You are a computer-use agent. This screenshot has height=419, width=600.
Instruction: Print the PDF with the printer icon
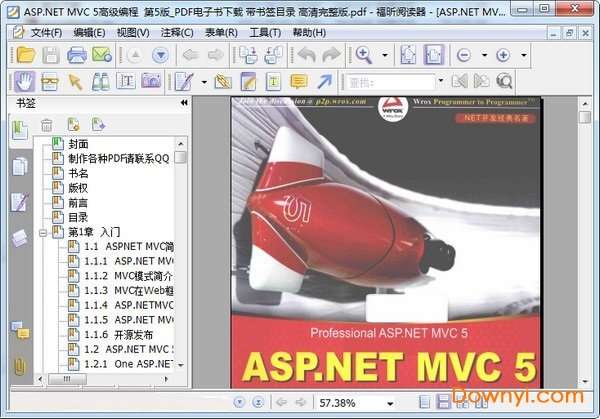[77, 55]
